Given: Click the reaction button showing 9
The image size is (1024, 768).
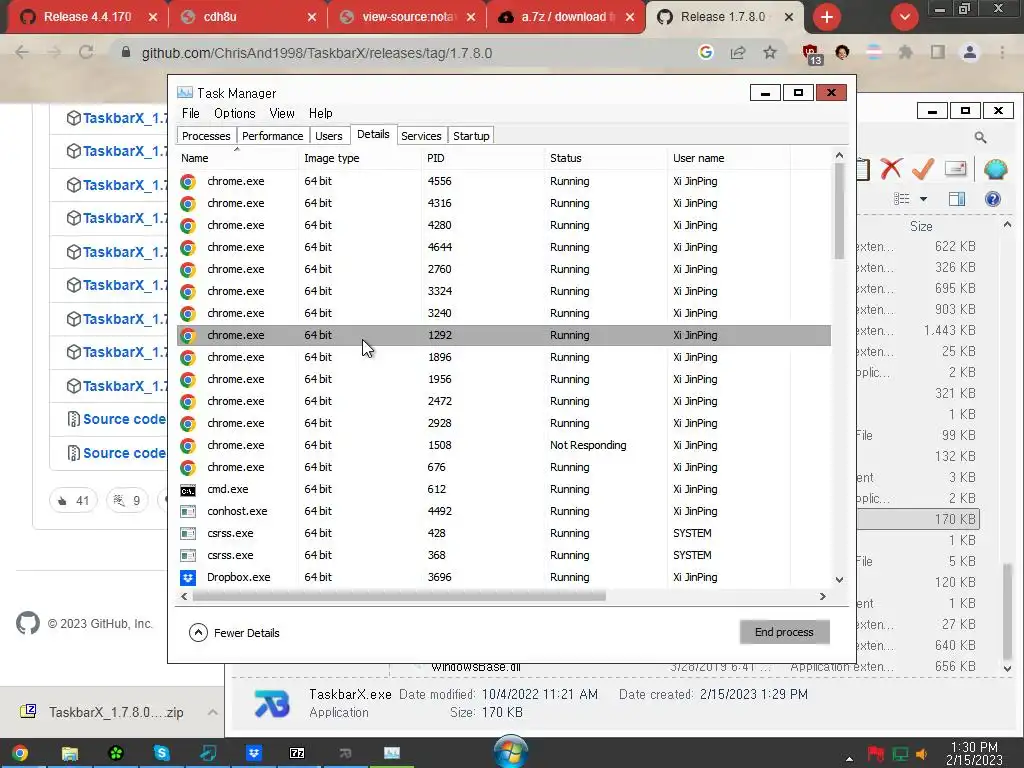Looking at the screenshot, I should click(x=127, y=501).
